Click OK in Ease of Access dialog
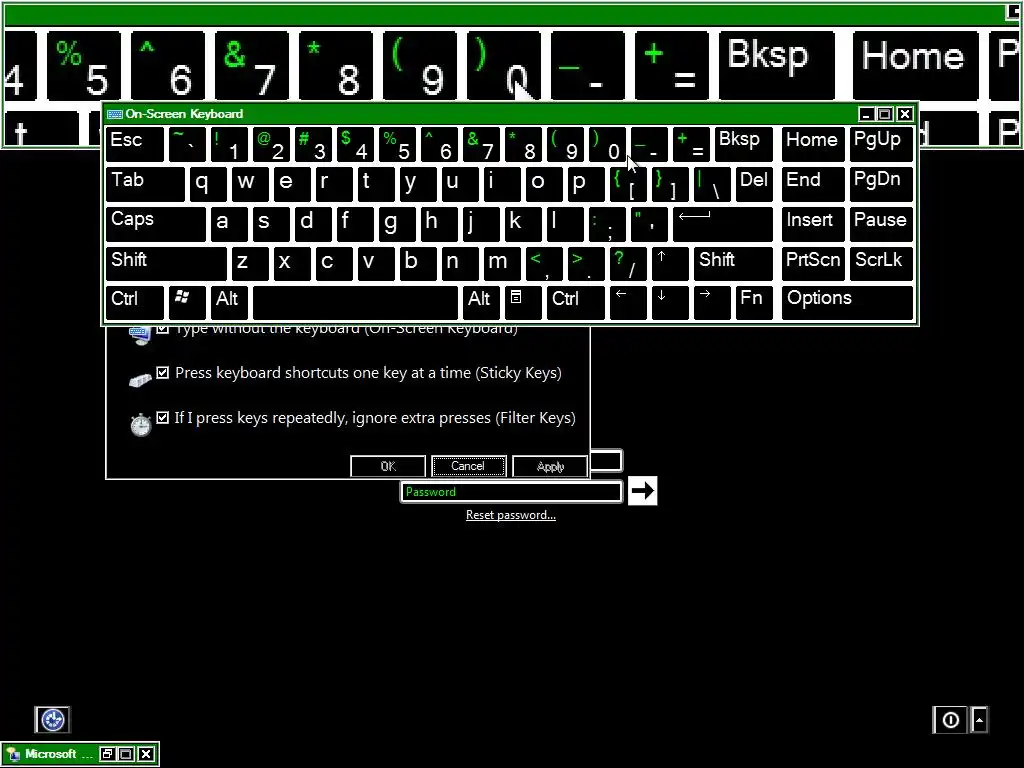The height and width of the screenshot is (768, 1024). (x=388, y=466)
